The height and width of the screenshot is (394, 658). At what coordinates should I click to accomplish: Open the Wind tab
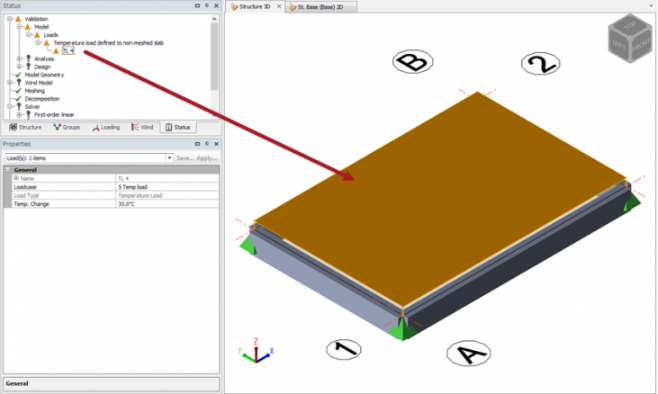coord(142,127)
